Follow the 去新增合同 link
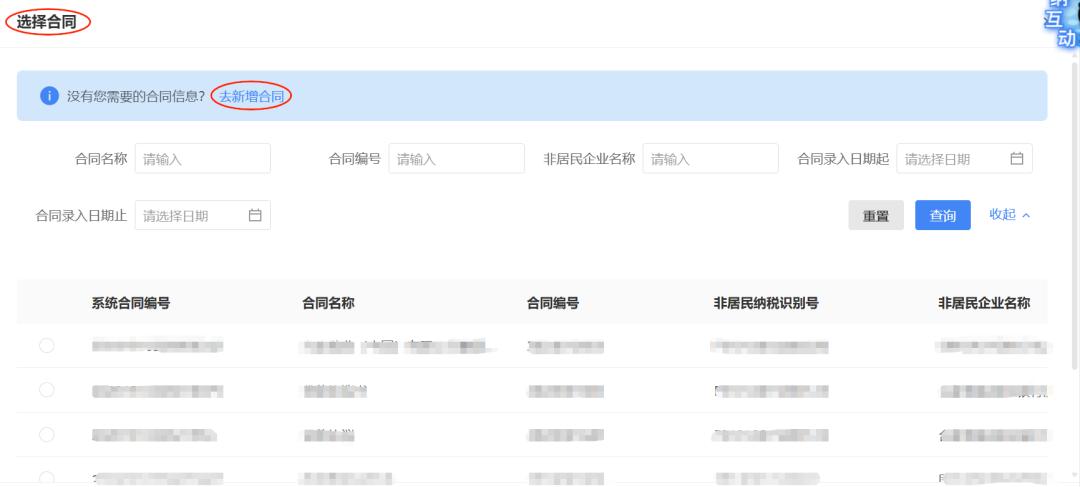This screenshot has height=487, width=1080. click(x=251, y=96)
